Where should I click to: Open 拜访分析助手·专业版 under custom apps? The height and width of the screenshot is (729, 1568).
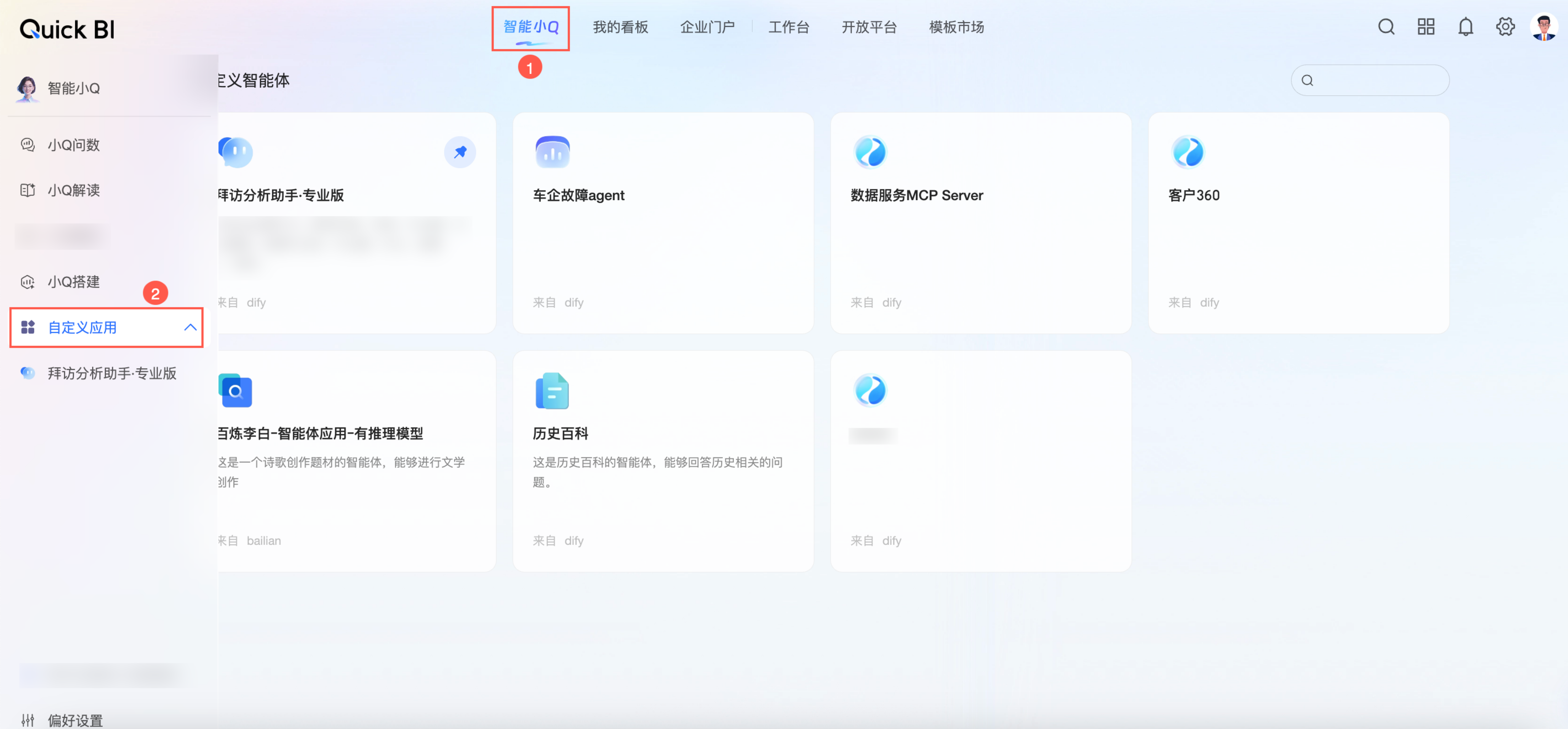112,373
